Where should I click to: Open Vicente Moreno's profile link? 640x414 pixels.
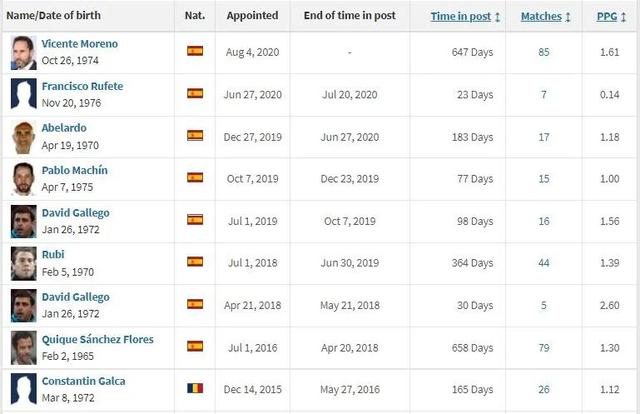point(80,44)
